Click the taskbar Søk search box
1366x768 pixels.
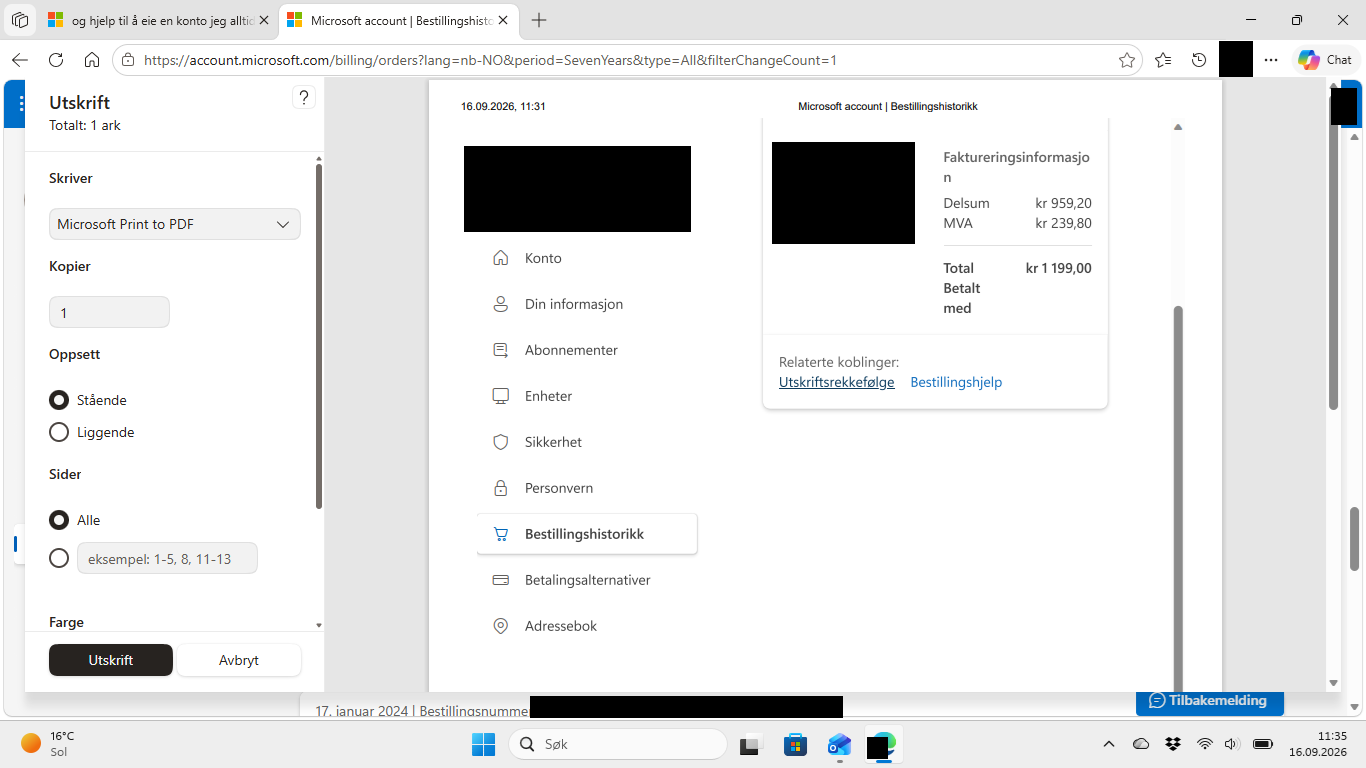(x=617, y=744)
